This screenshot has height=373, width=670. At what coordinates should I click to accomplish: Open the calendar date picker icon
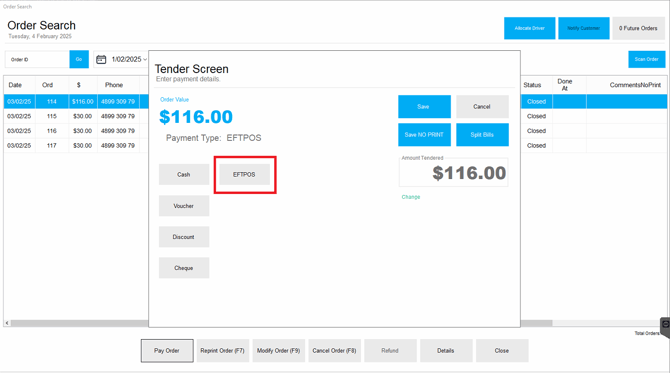coord(101,59)
